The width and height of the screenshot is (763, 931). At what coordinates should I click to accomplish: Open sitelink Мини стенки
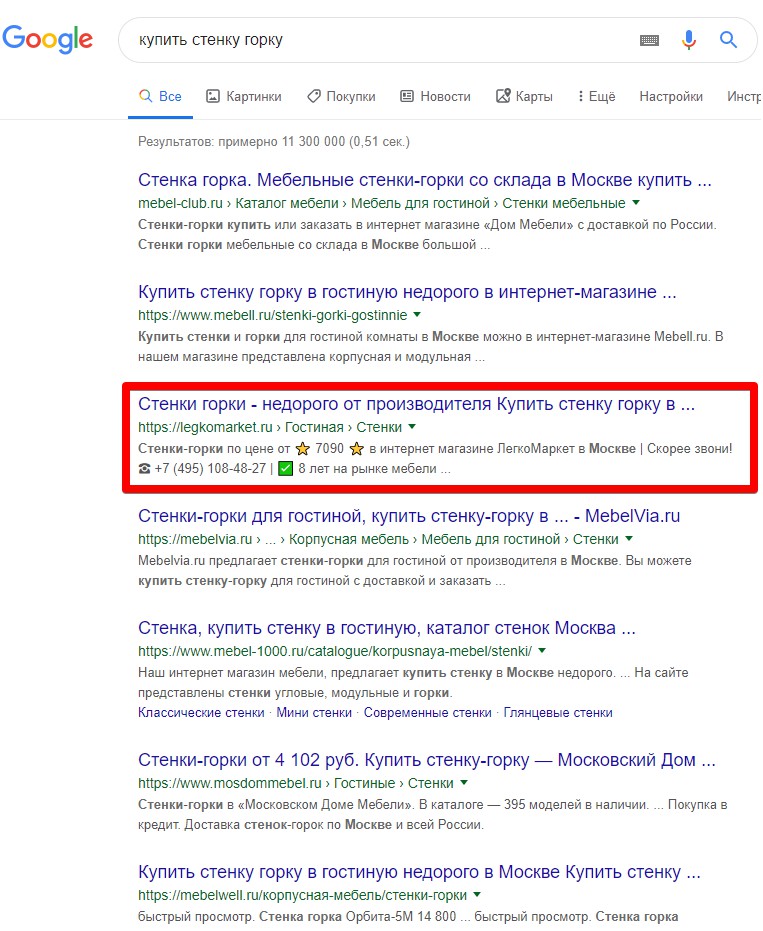pos(314,712)
